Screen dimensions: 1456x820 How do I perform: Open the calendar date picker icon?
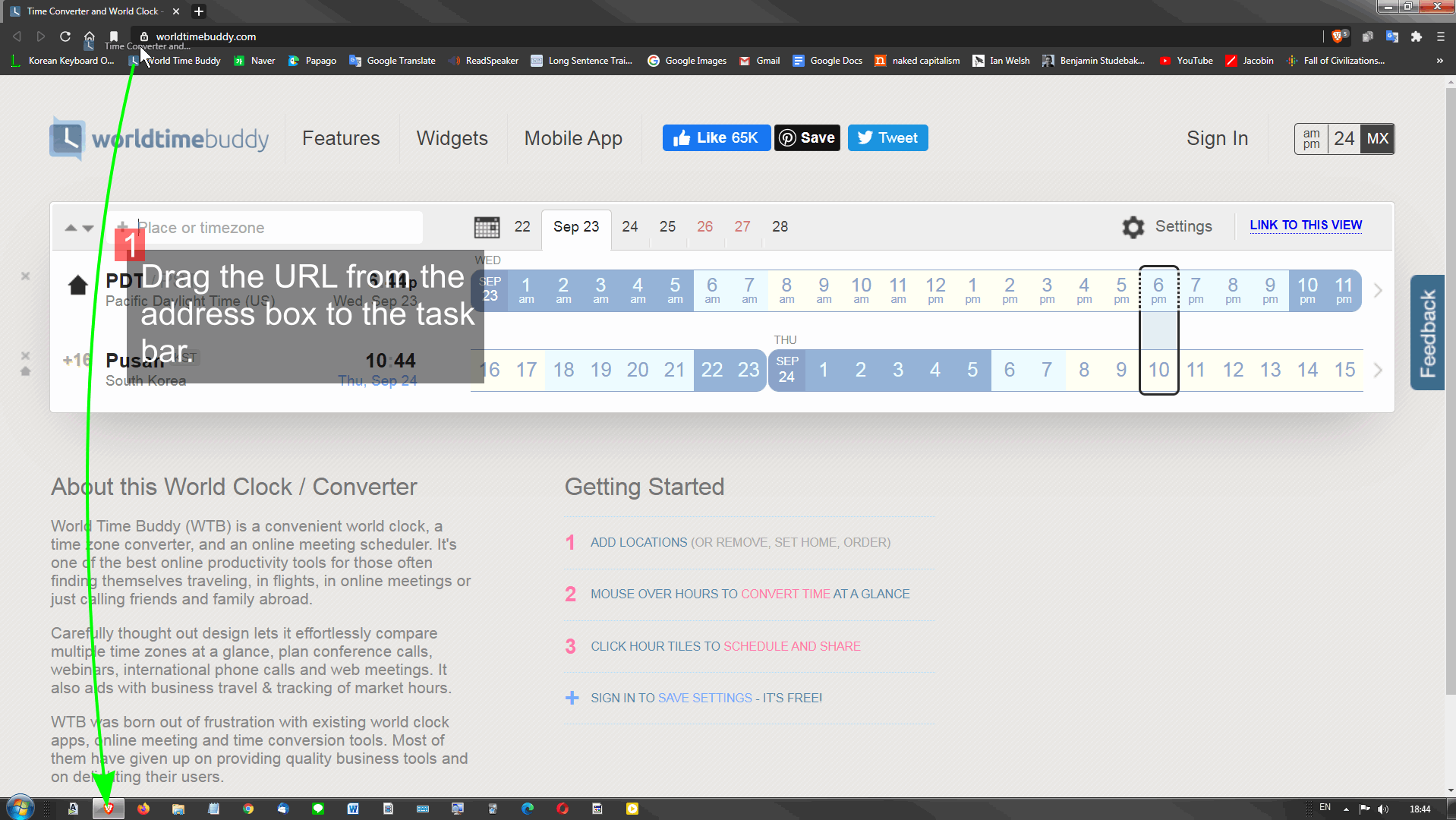click(487, 227)
